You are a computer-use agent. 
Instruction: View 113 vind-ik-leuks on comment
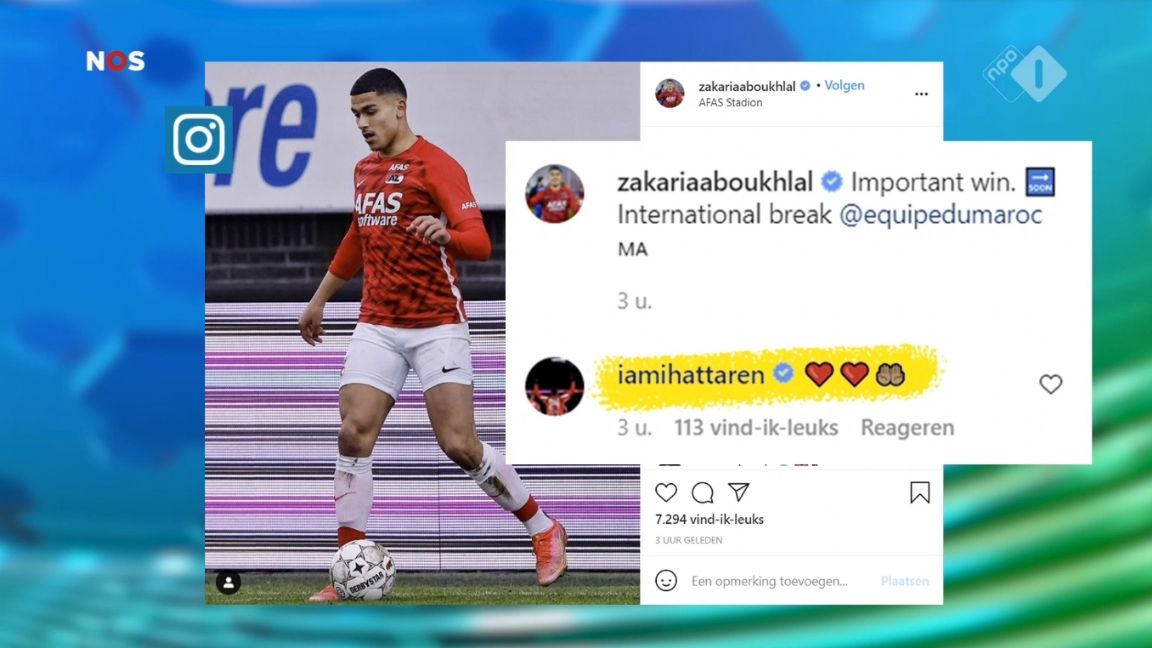(x=756, y=428)
